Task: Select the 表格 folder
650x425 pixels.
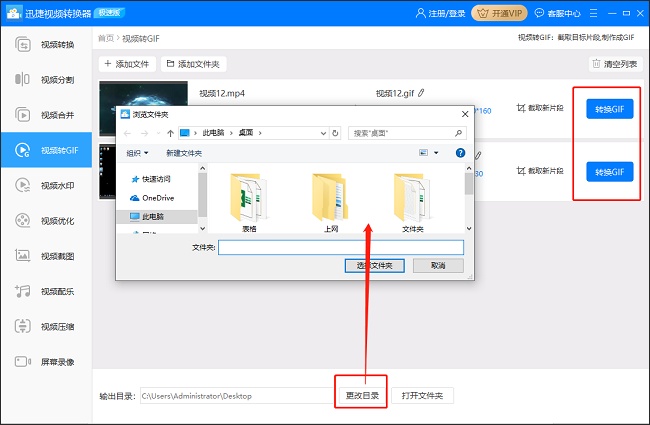Action: point(249,202)
